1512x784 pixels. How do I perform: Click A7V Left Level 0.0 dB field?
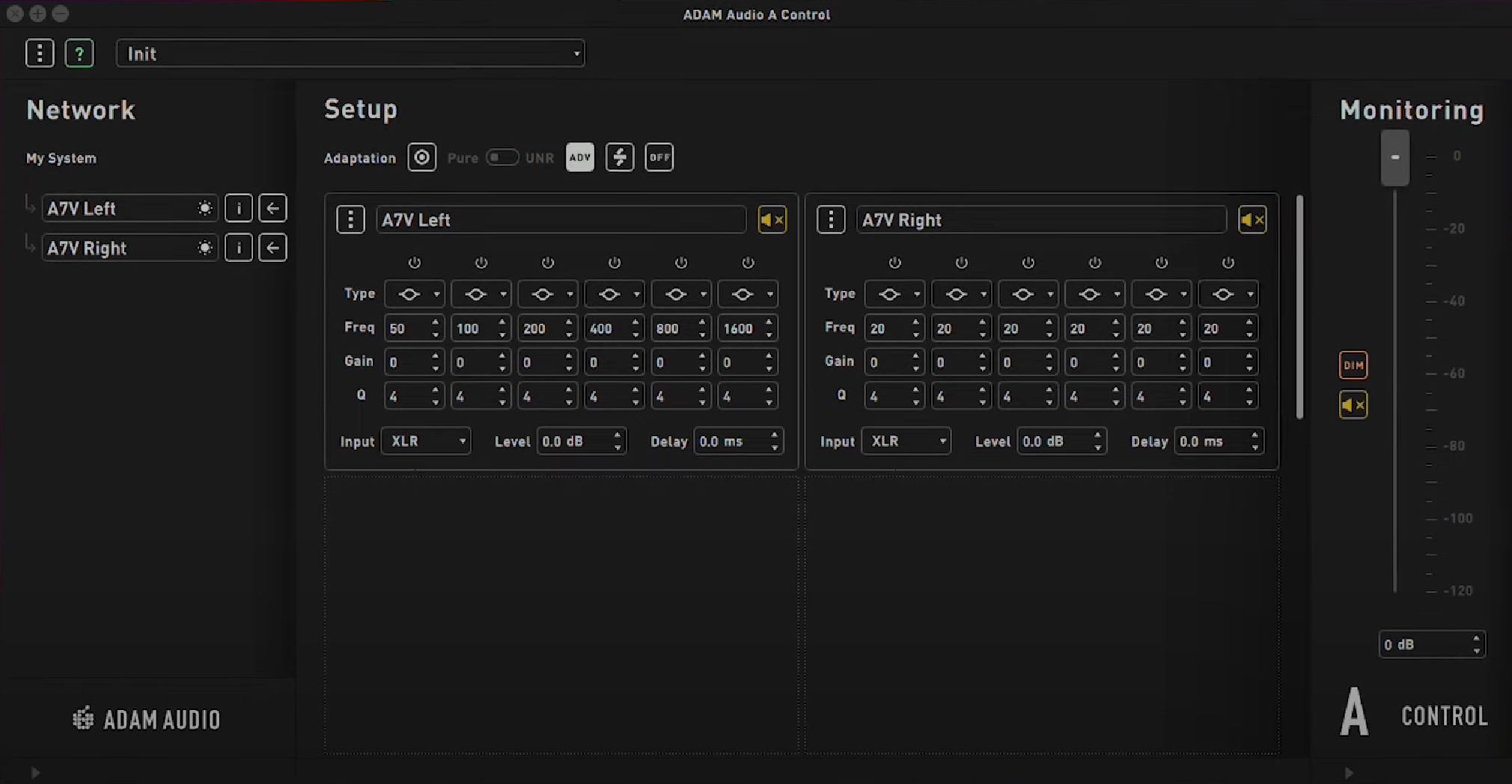582,441
